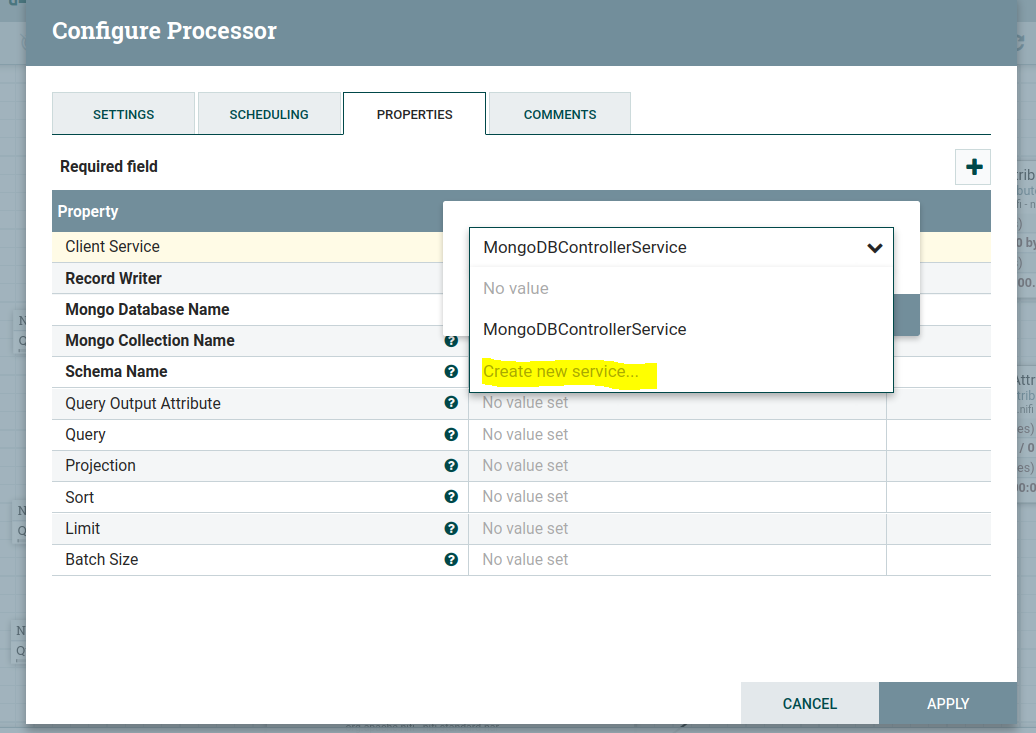Choose 'Create new service...' from dropdown

(x=561, y=372)
